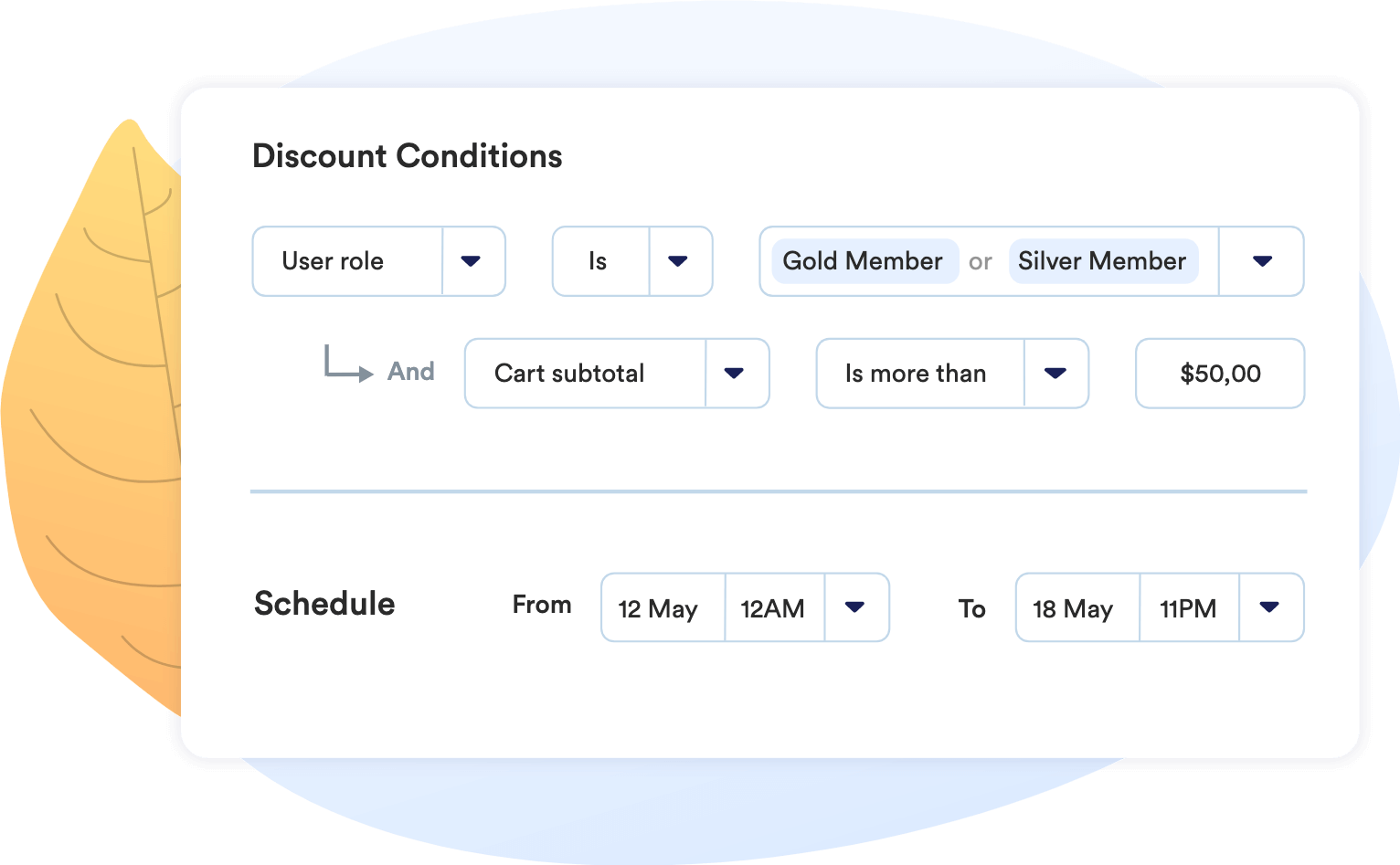Screen dimensions: 1400x865
Task: Click the Is operator text
Action: (x=598, y=261)
